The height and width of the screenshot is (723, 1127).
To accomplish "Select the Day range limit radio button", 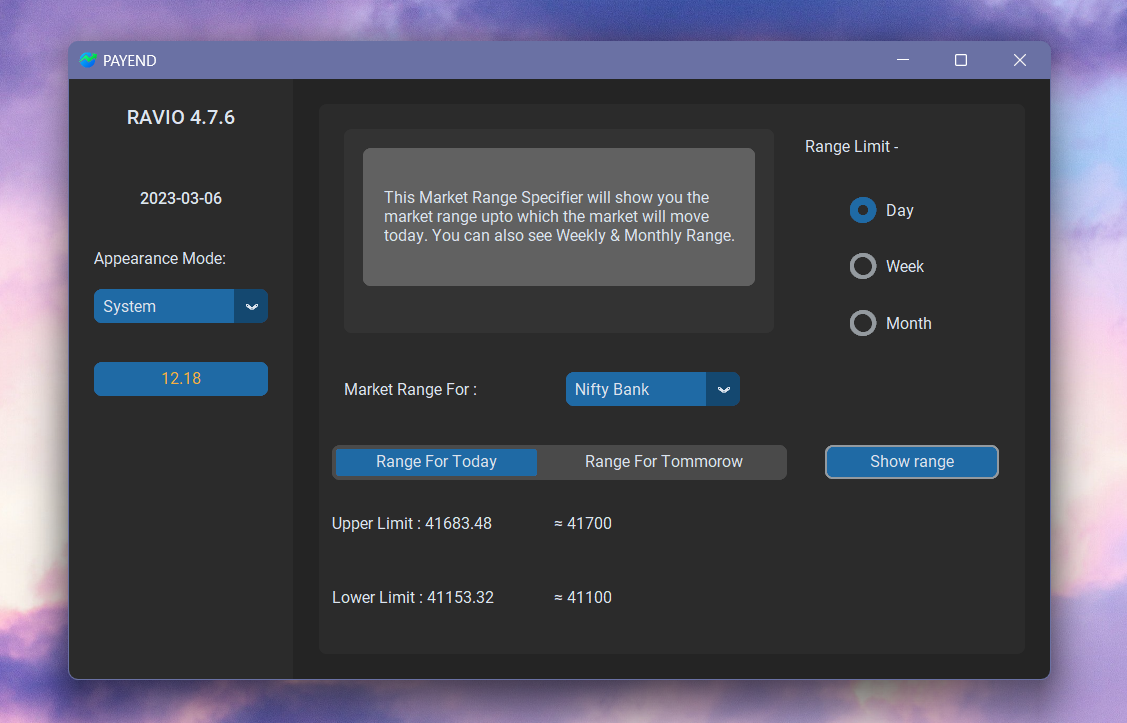I will click(862, 211).
